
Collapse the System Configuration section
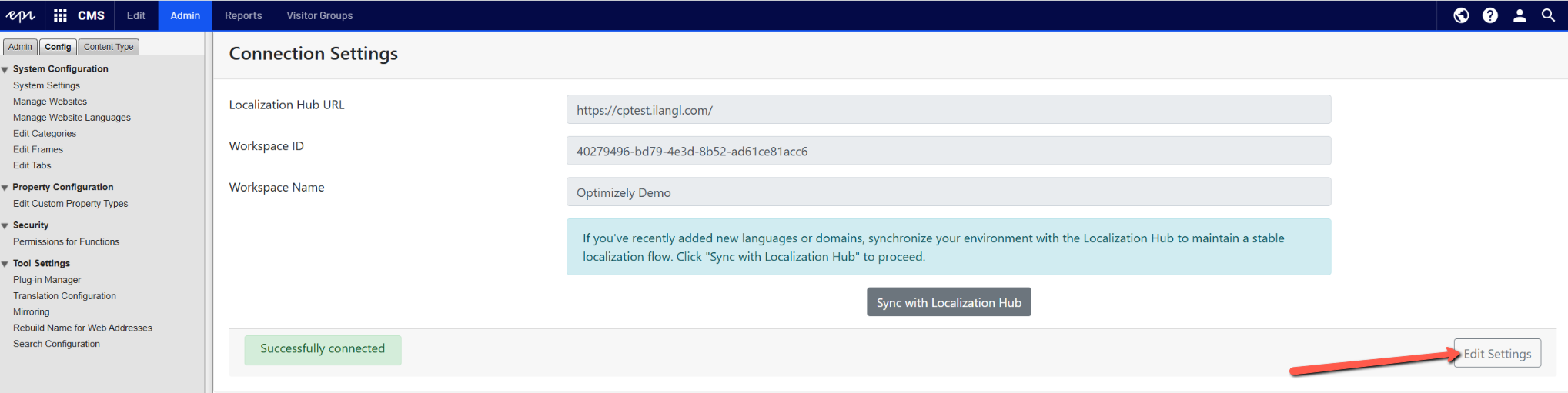(5, 70)
